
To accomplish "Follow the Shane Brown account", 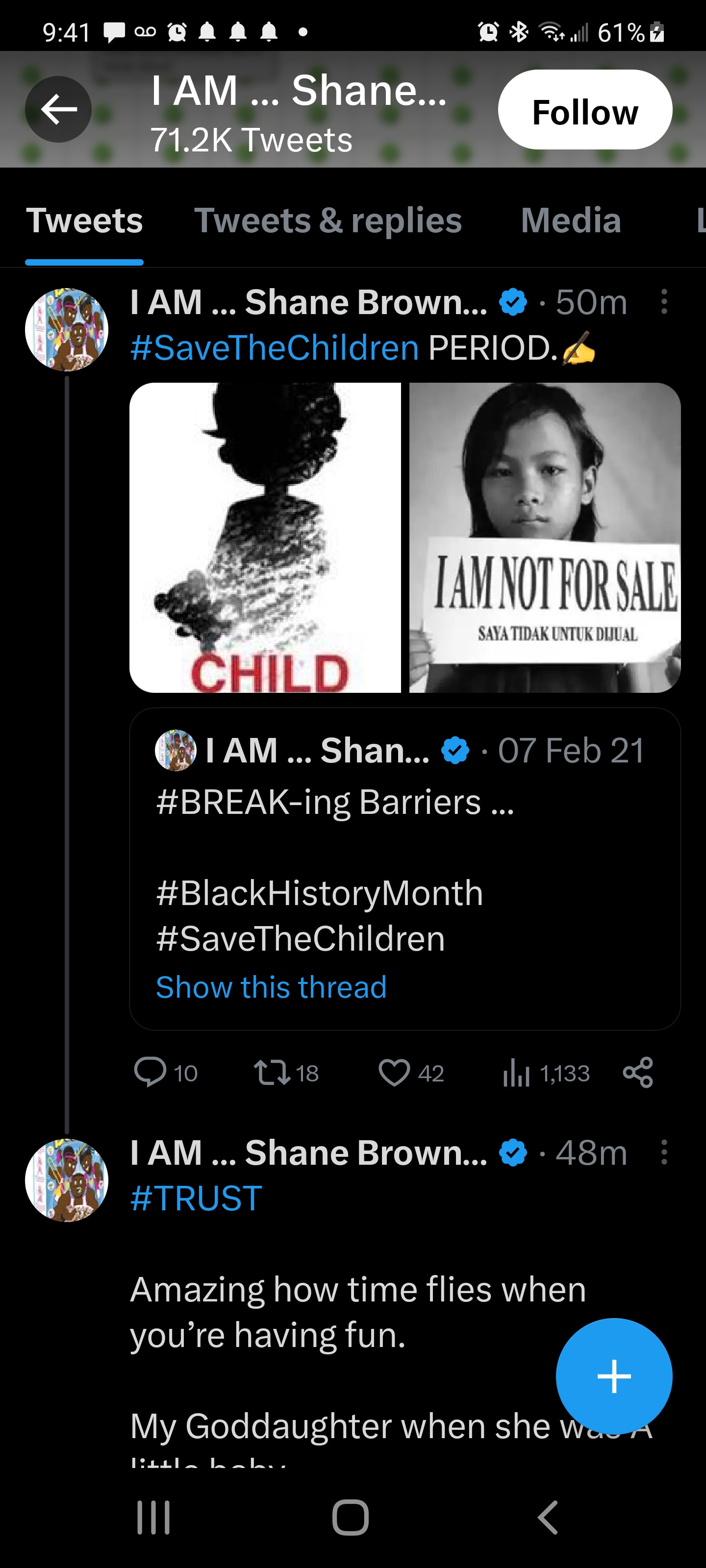I will (x=585, y=110).
